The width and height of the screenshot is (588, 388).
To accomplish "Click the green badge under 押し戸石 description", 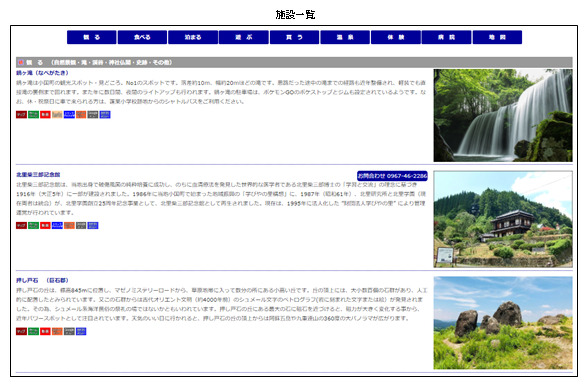I will click(33, 332).
